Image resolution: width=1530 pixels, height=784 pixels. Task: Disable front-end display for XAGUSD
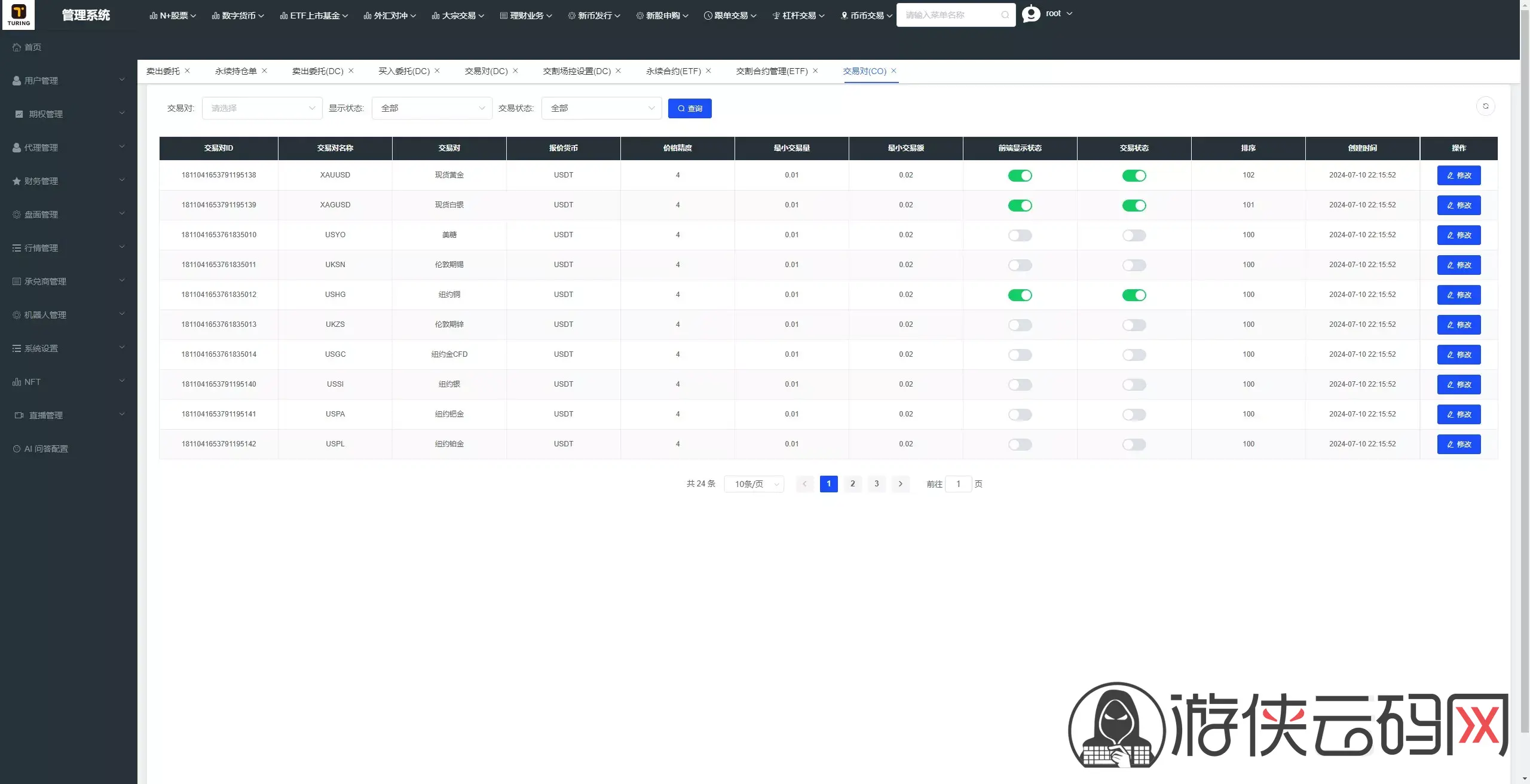coord(1020,206)
